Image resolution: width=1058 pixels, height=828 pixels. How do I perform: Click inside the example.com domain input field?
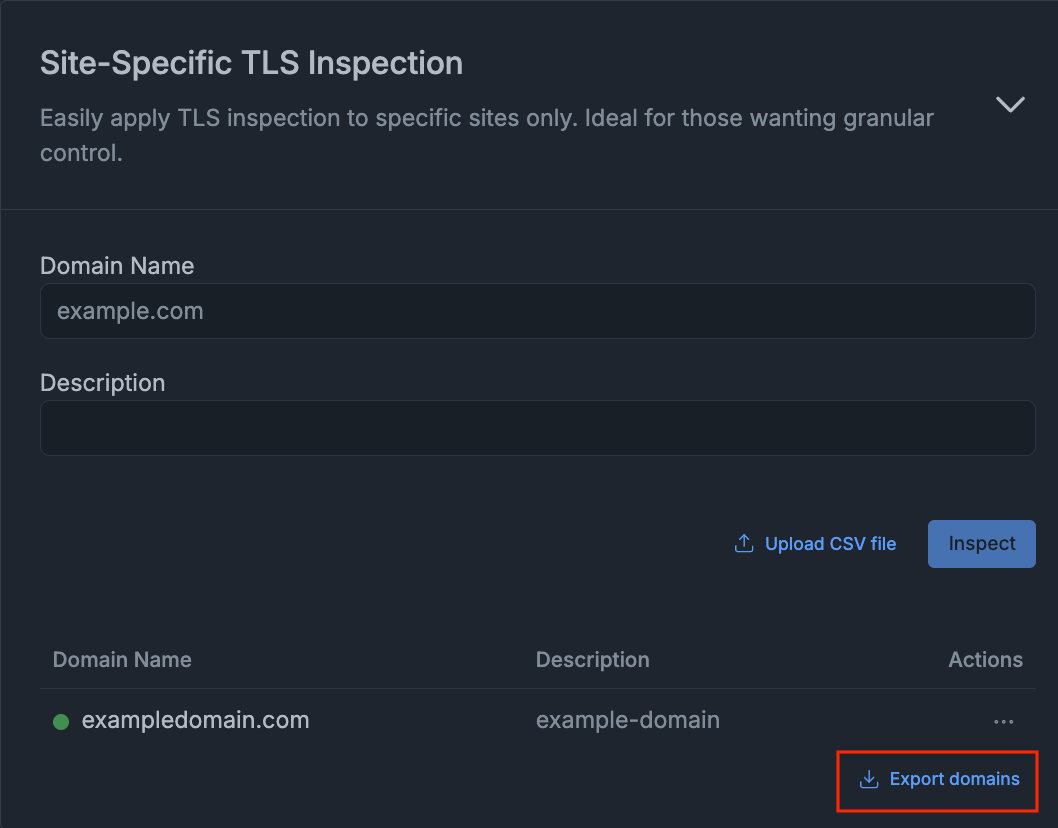pyautogui.click(x=537, y=311)
